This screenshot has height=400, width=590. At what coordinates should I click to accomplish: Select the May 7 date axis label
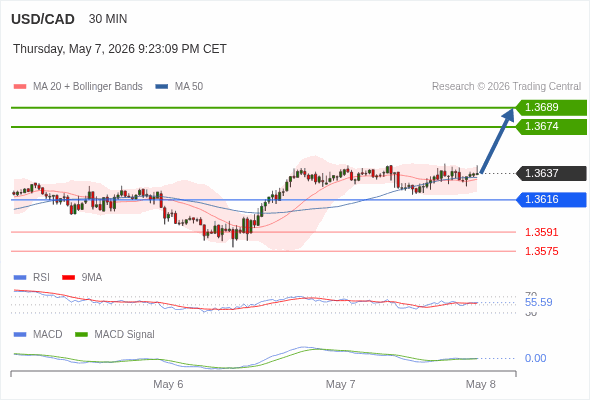tap(340, 384)
